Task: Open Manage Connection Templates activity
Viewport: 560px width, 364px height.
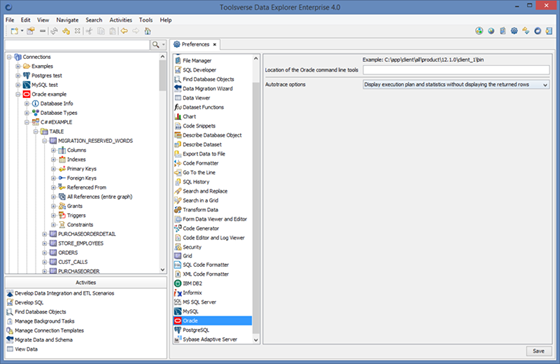Action: (49, 330)
